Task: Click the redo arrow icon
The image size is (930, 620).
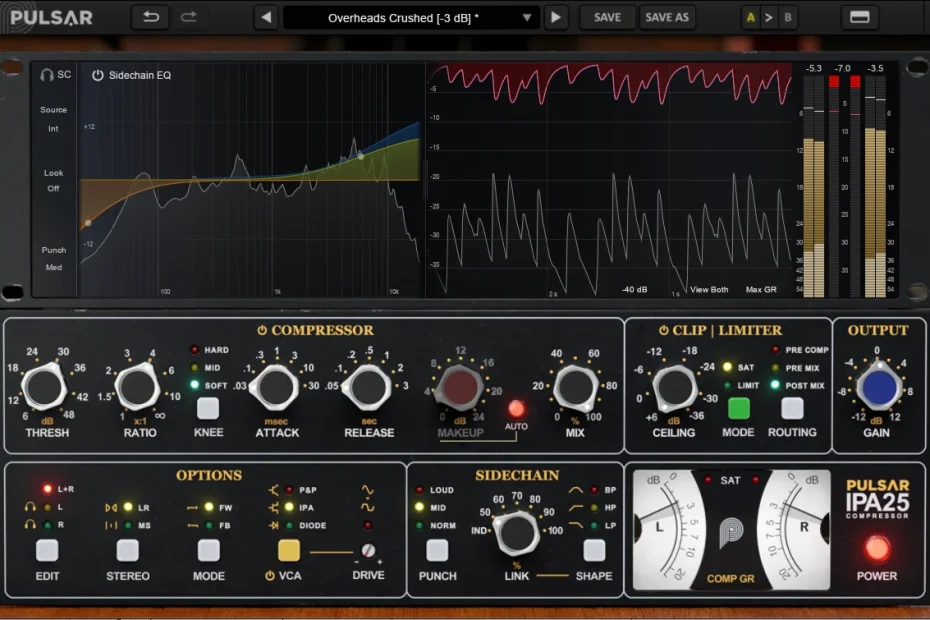Action: (x=189, y=17)
